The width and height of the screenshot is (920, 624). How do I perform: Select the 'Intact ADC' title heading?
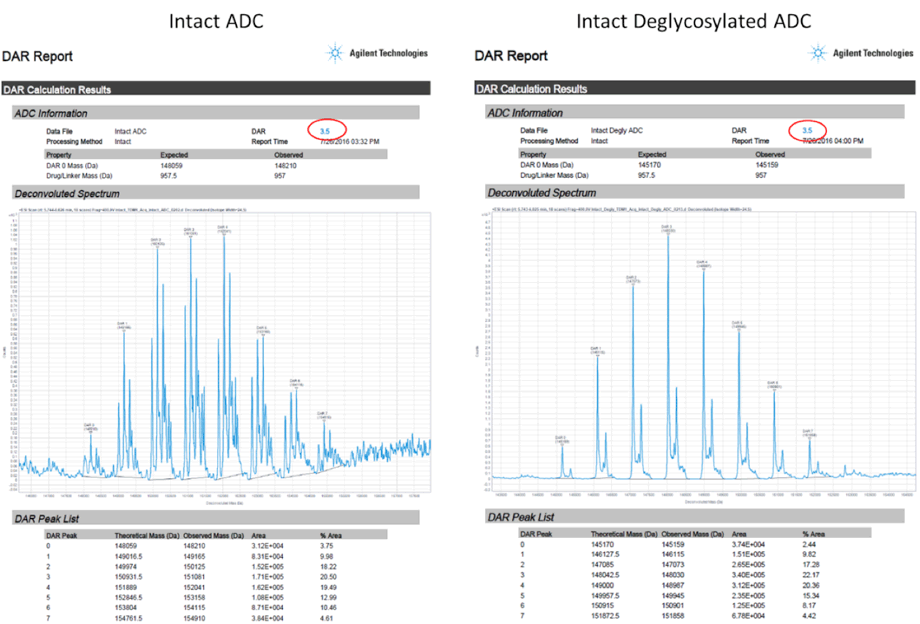click(217, 21)
